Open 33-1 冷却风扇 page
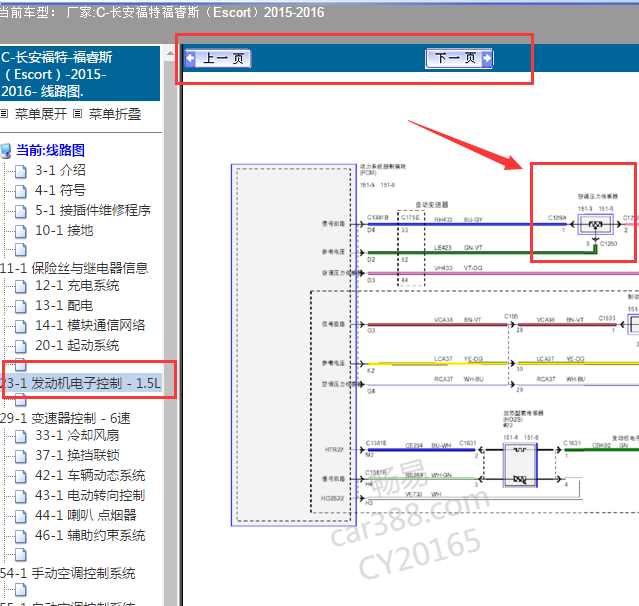The width and height of the screenshot is (639, 606). [77, 435]
